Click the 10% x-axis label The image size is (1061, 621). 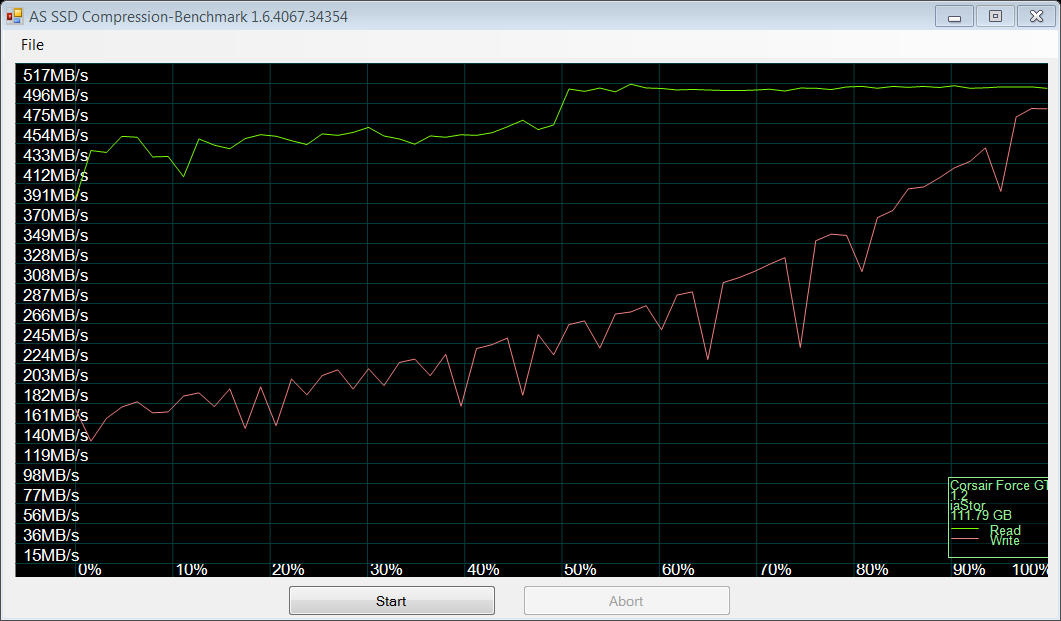click(191, 570)
